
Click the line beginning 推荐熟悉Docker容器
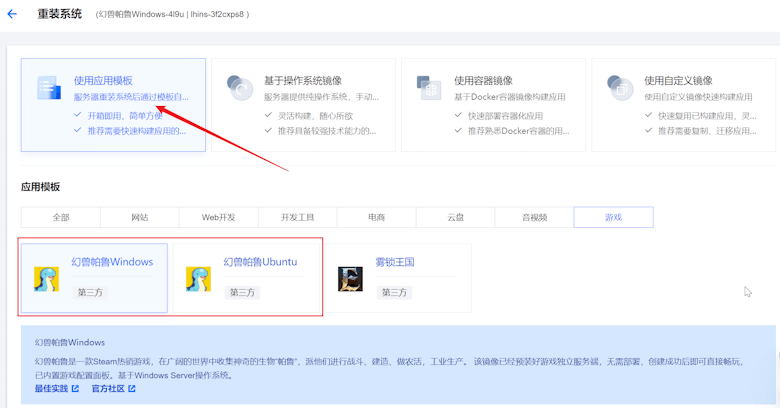tap(518, 131)
